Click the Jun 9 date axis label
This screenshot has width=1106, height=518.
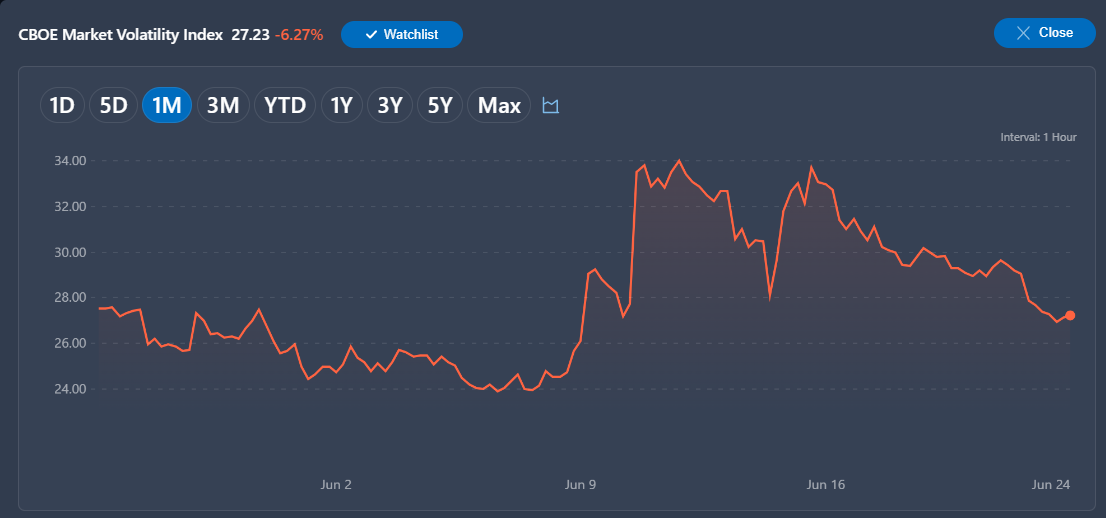point(581,485)
